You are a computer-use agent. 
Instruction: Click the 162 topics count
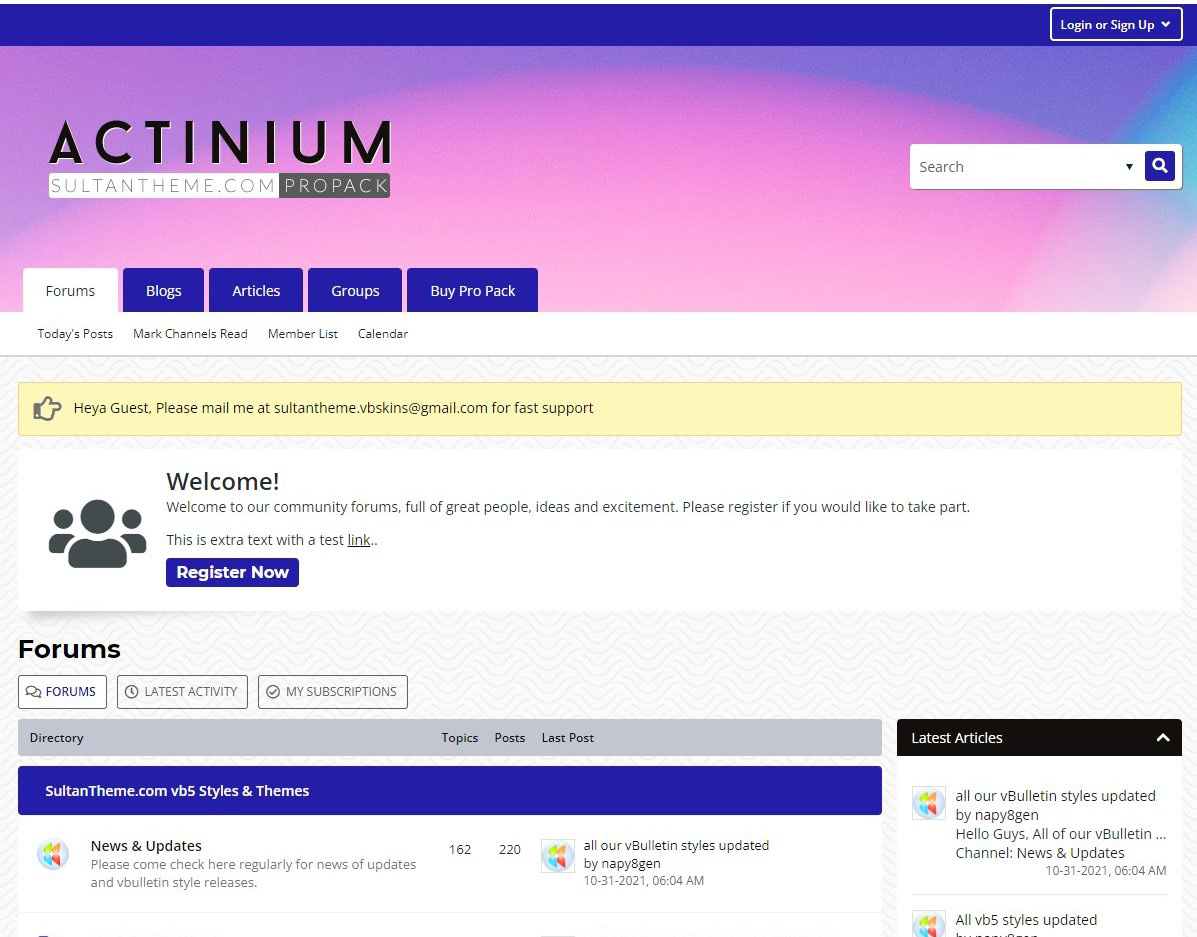click(460, 849)
